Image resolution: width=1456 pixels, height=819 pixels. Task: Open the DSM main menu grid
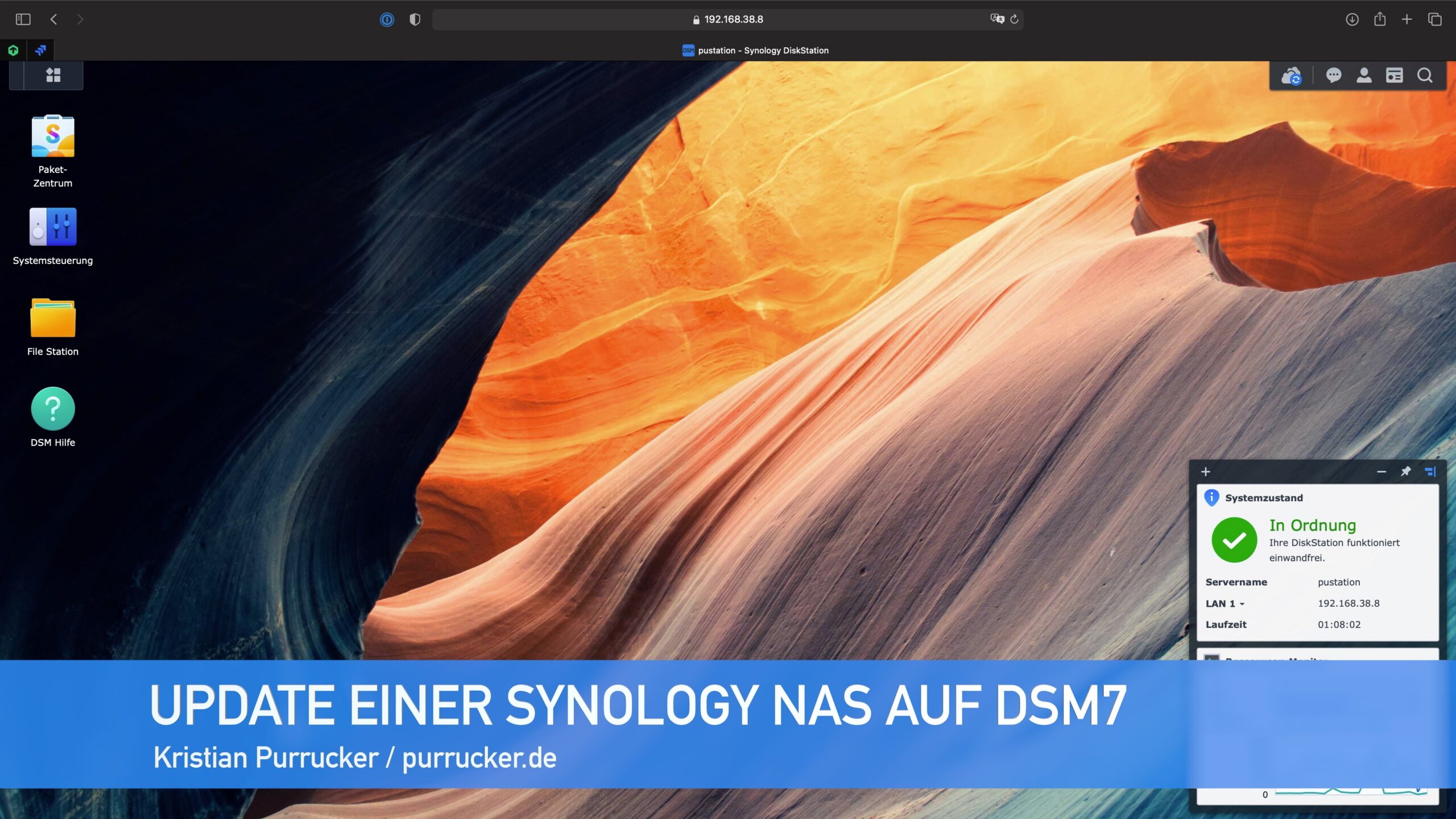pos(53,75)
